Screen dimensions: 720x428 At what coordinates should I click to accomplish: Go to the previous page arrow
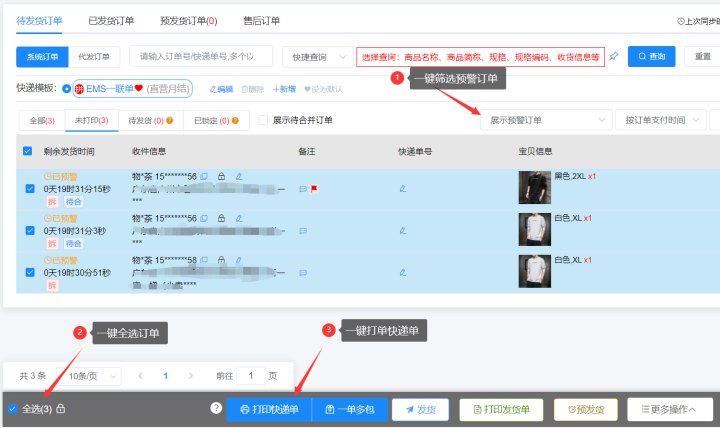click(x=141, y=376)
